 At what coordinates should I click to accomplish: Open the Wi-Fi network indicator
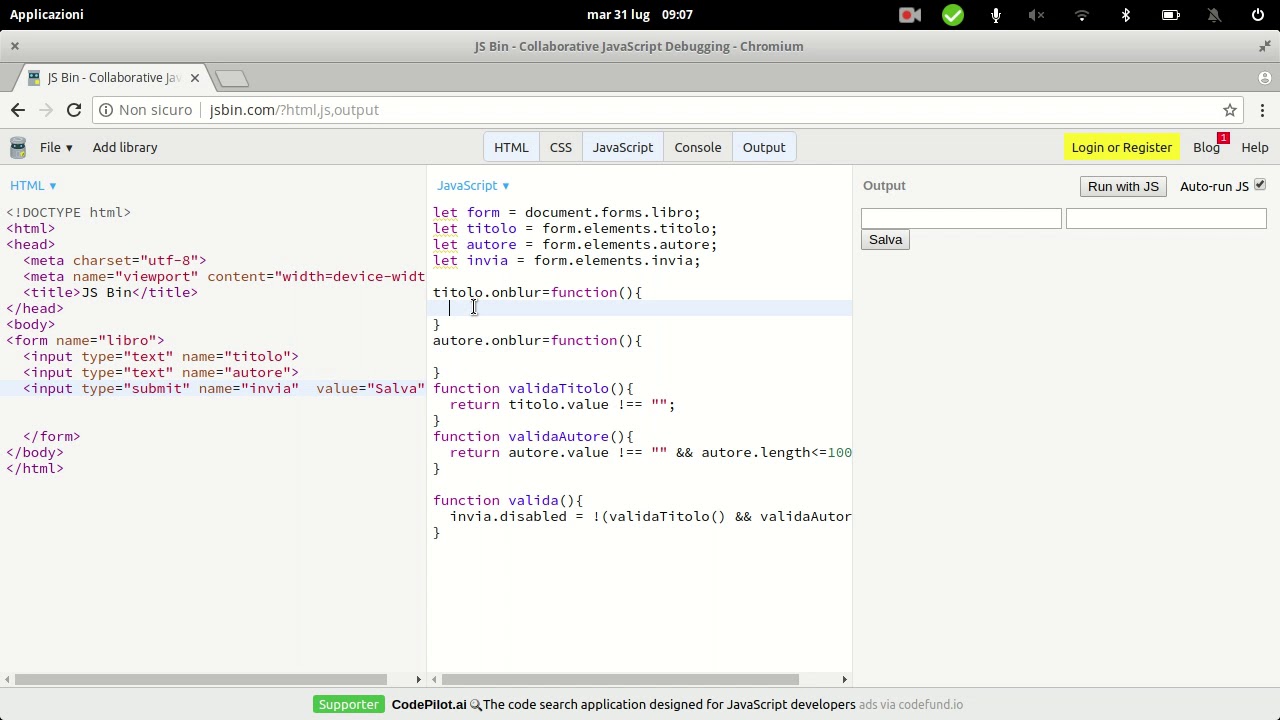coord(1081,15)
